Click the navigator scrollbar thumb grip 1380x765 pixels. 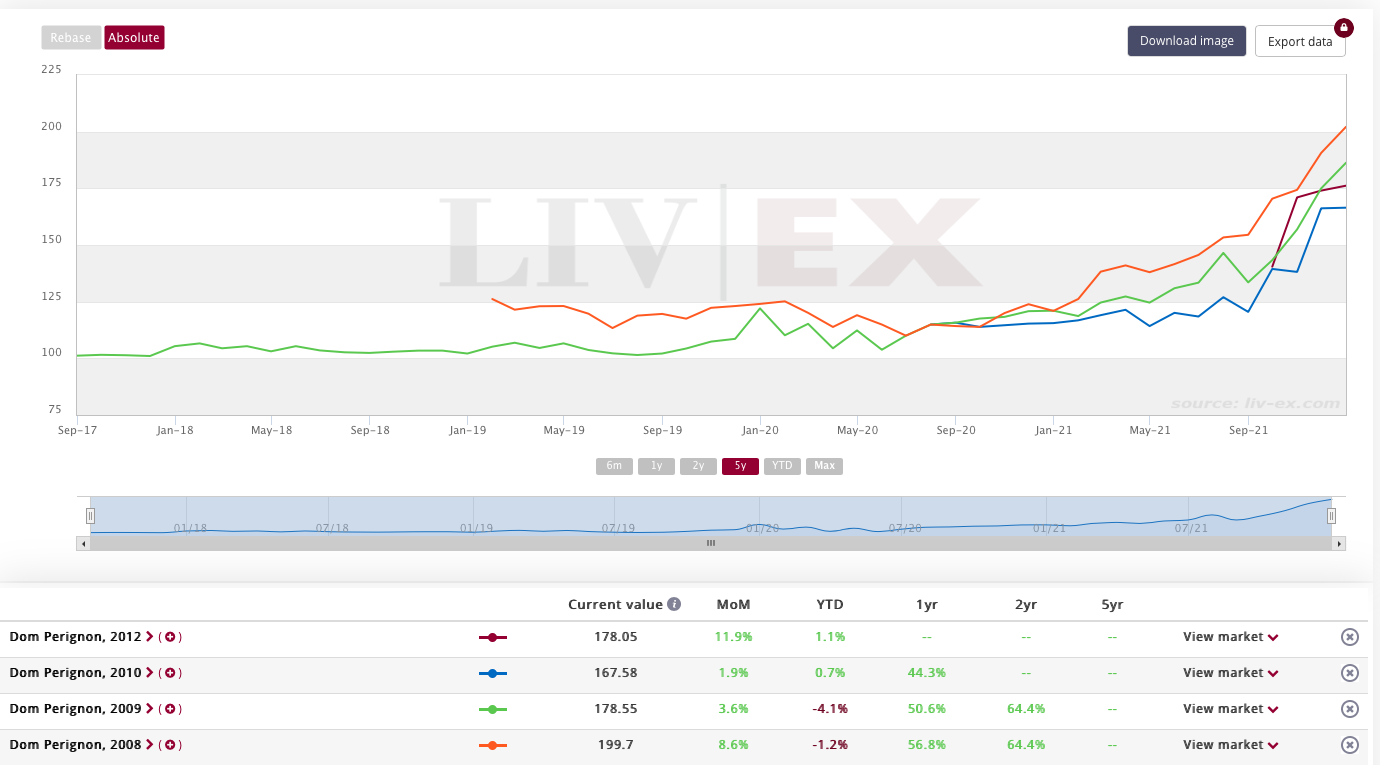pyautogui.click(x=711, y=543)
